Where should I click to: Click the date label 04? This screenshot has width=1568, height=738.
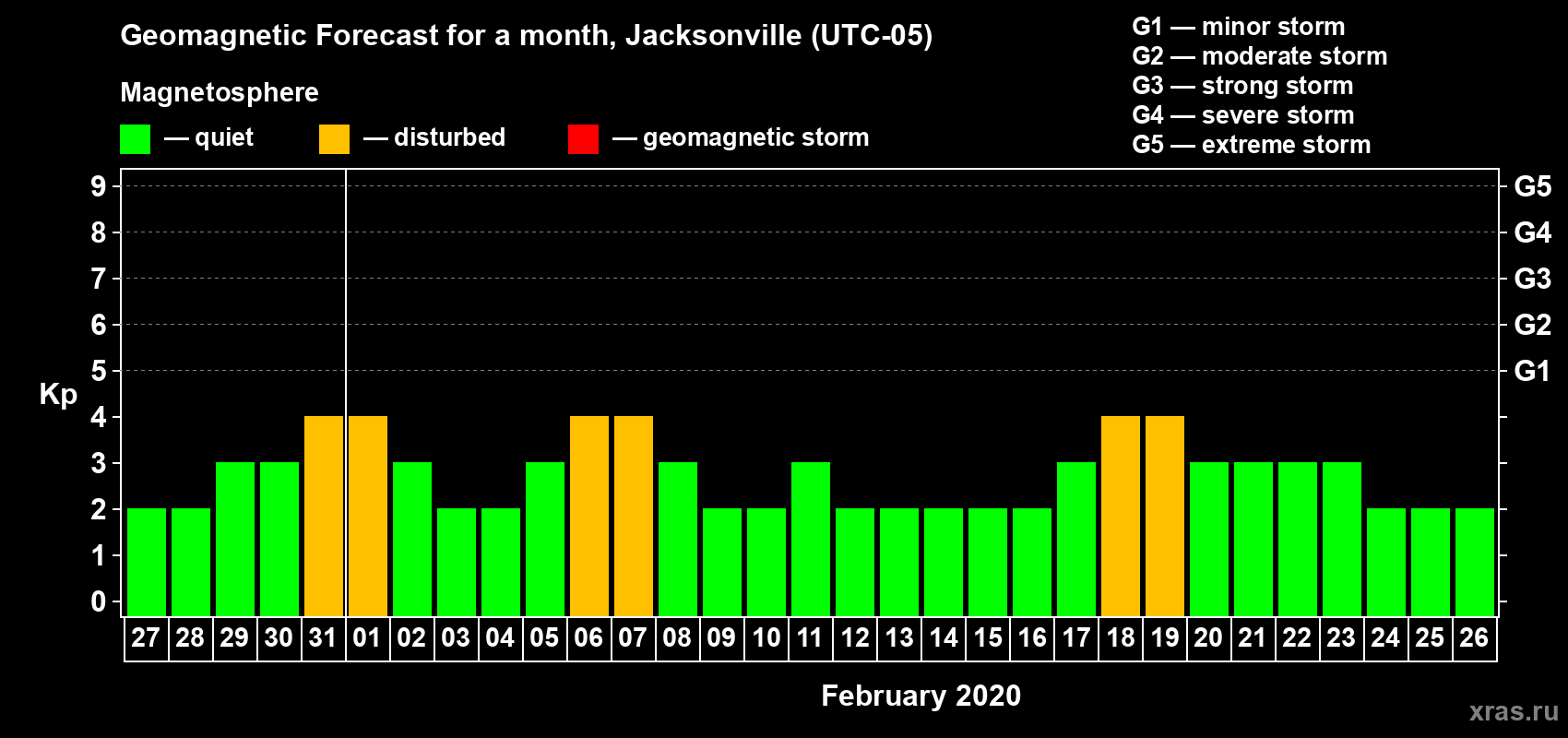pos(500,638)
